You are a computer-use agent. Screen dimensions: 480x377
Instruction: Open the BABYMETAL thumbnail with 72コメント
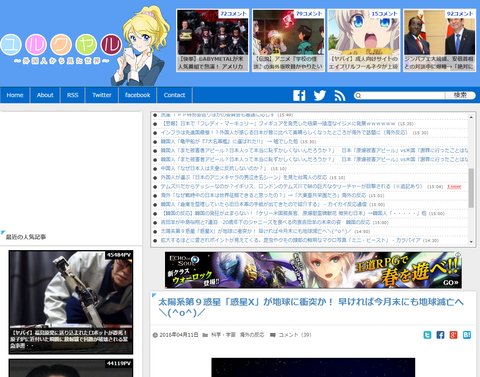pyautogui.click(x=213, y=40)
